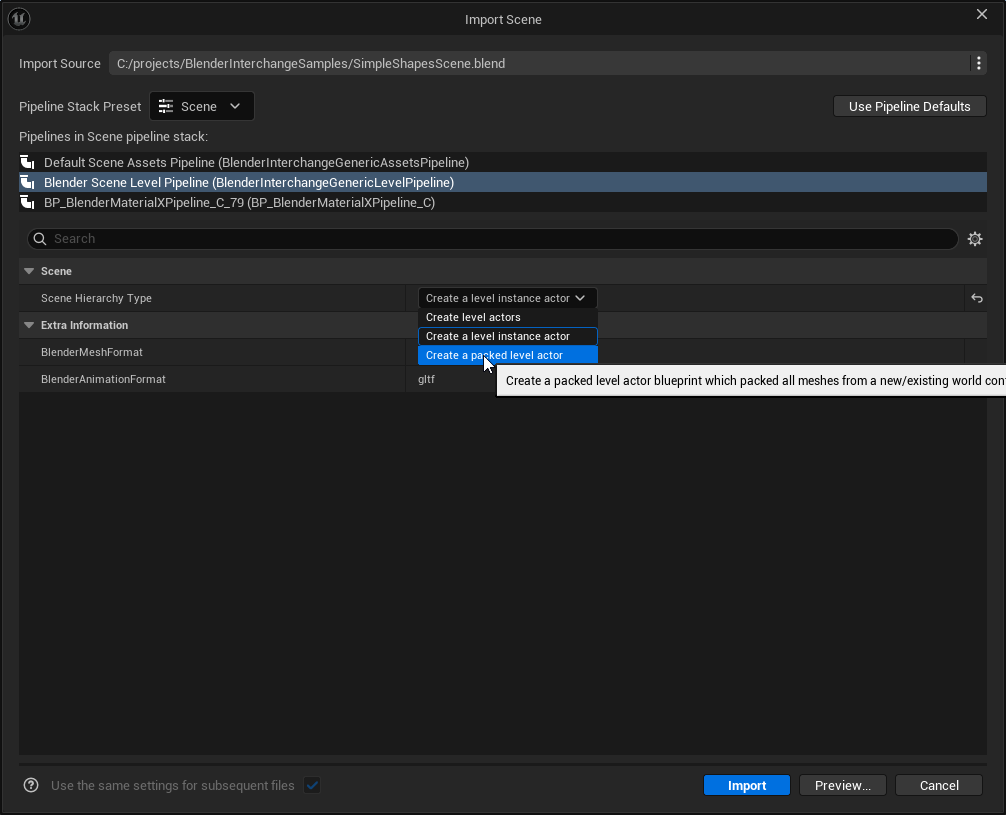Image resolution: width=1006 pixels, height=815 pixels.
Task: Click the Import button
Action: point(746,785)
